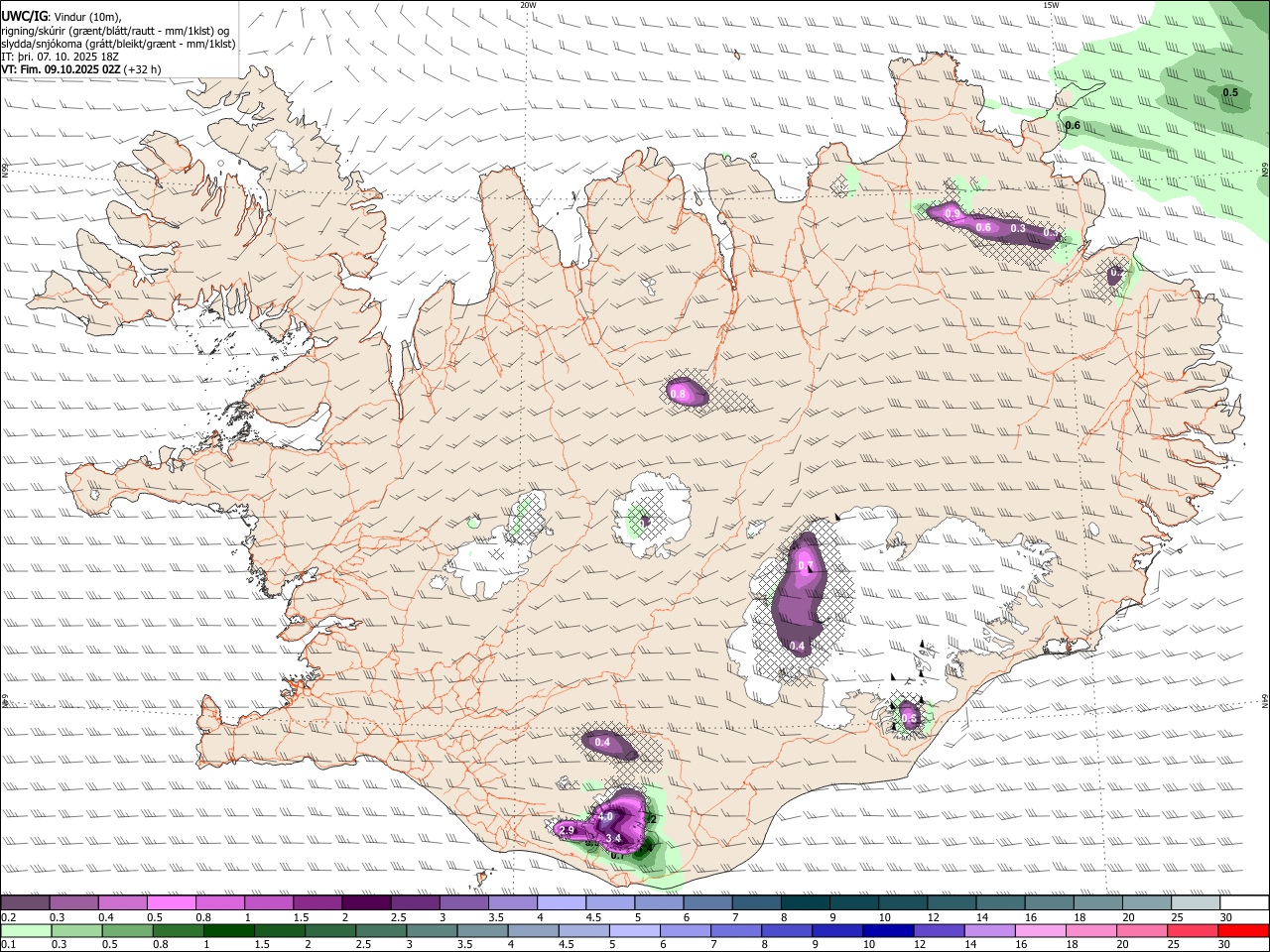Viewport: 1270px width, 952px height.
Task: Click the 'VT: Fim. 09.10.2025 02Z (+32 h)' line
Action: 81,69
